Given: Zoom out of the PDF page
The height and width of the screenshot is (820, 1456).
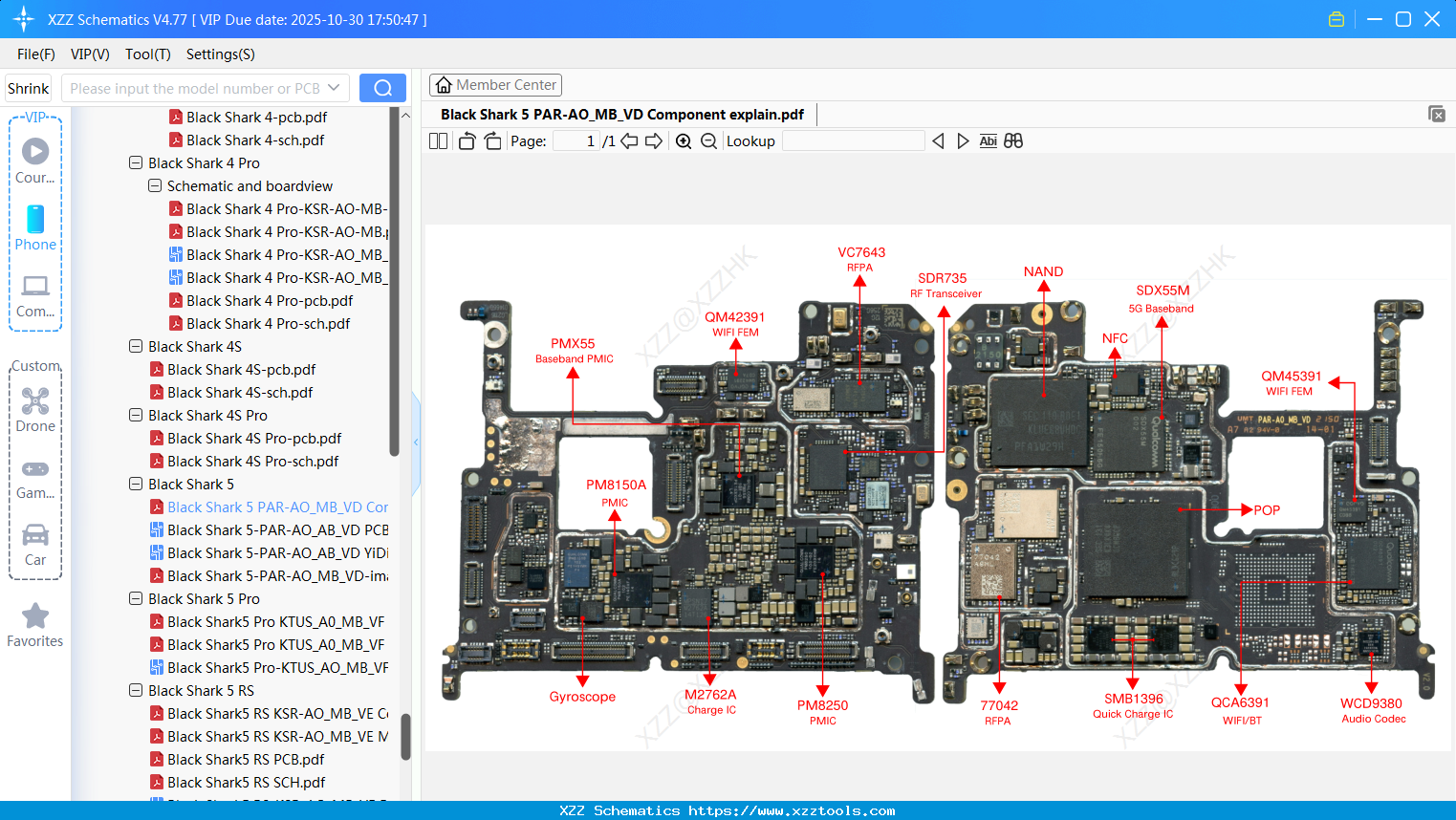Looking at the screenshot, I should pyautogui.click(x=707, y=140).
